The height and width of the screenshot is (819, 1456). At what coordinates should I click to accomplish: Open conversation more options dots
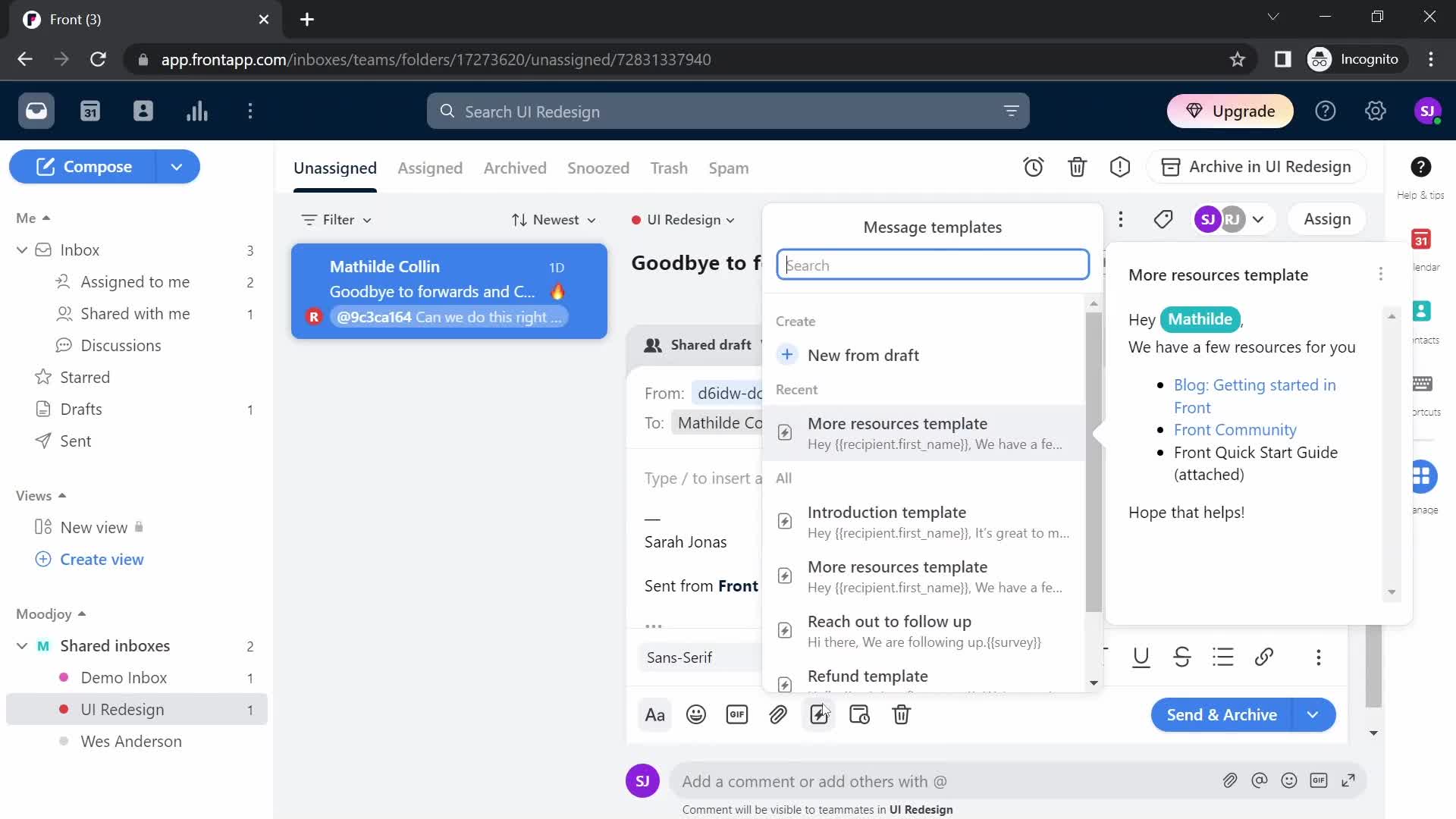coord(1121,220)
